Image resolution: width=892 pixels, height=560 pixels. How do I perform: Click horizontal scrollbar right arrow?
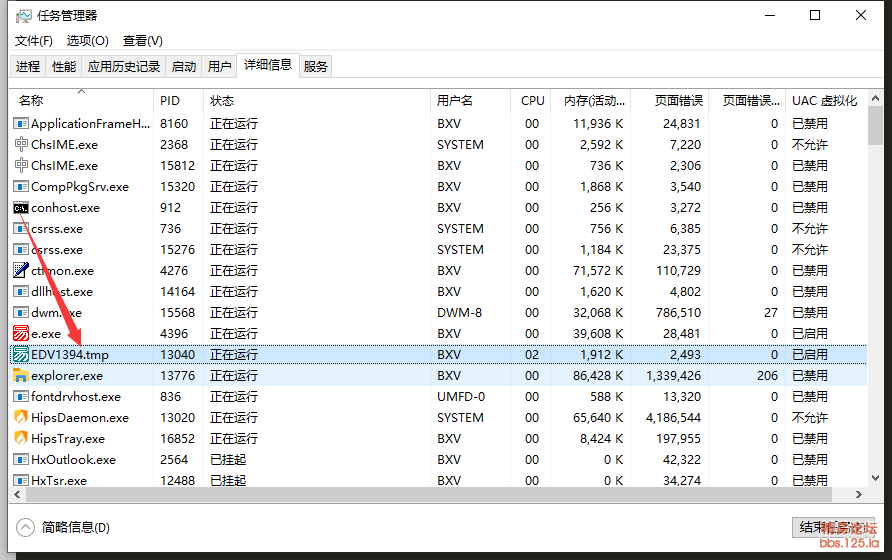[859, 495]
